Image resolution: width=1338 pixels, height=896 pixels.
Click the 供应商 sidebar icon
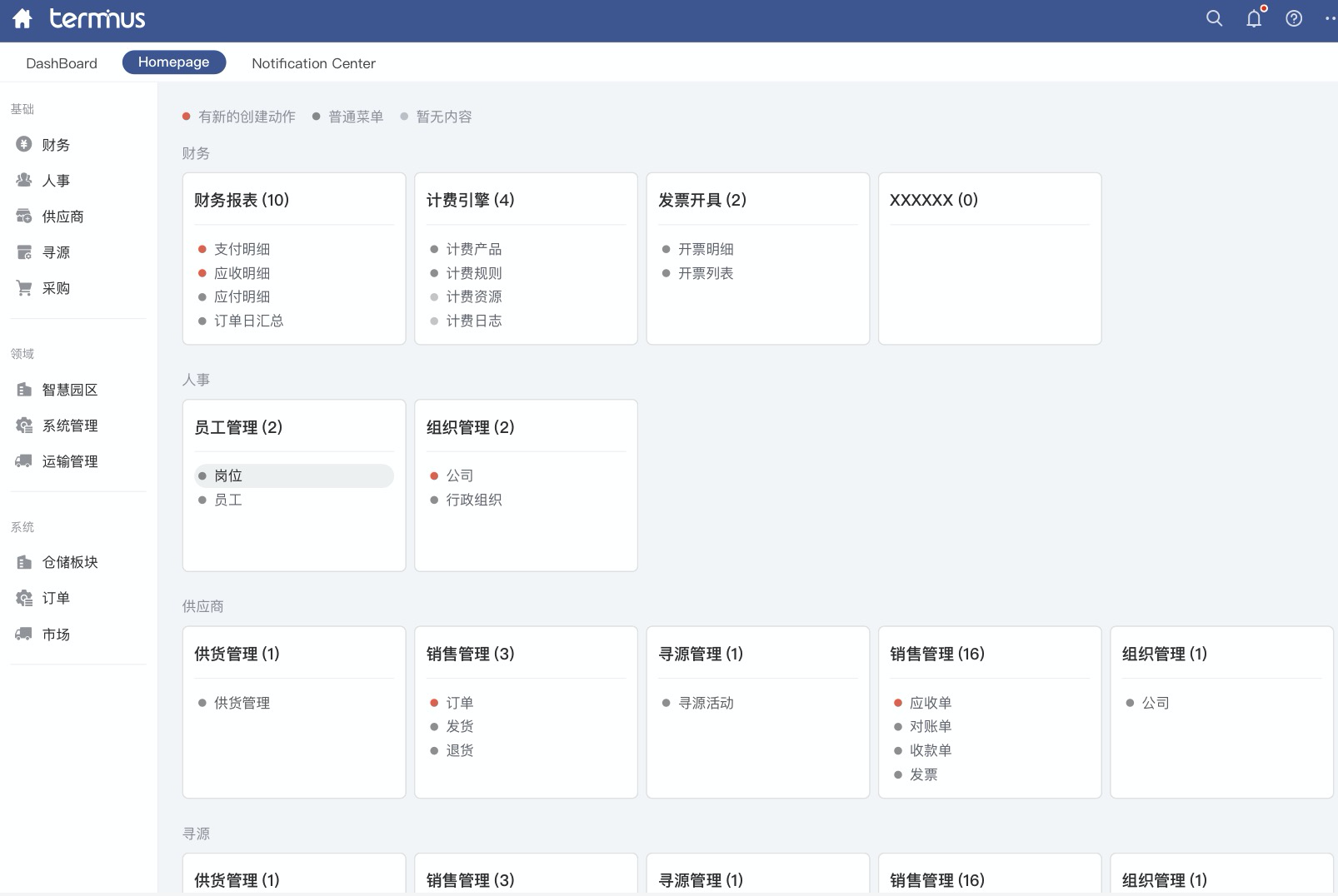click(24, 216)
